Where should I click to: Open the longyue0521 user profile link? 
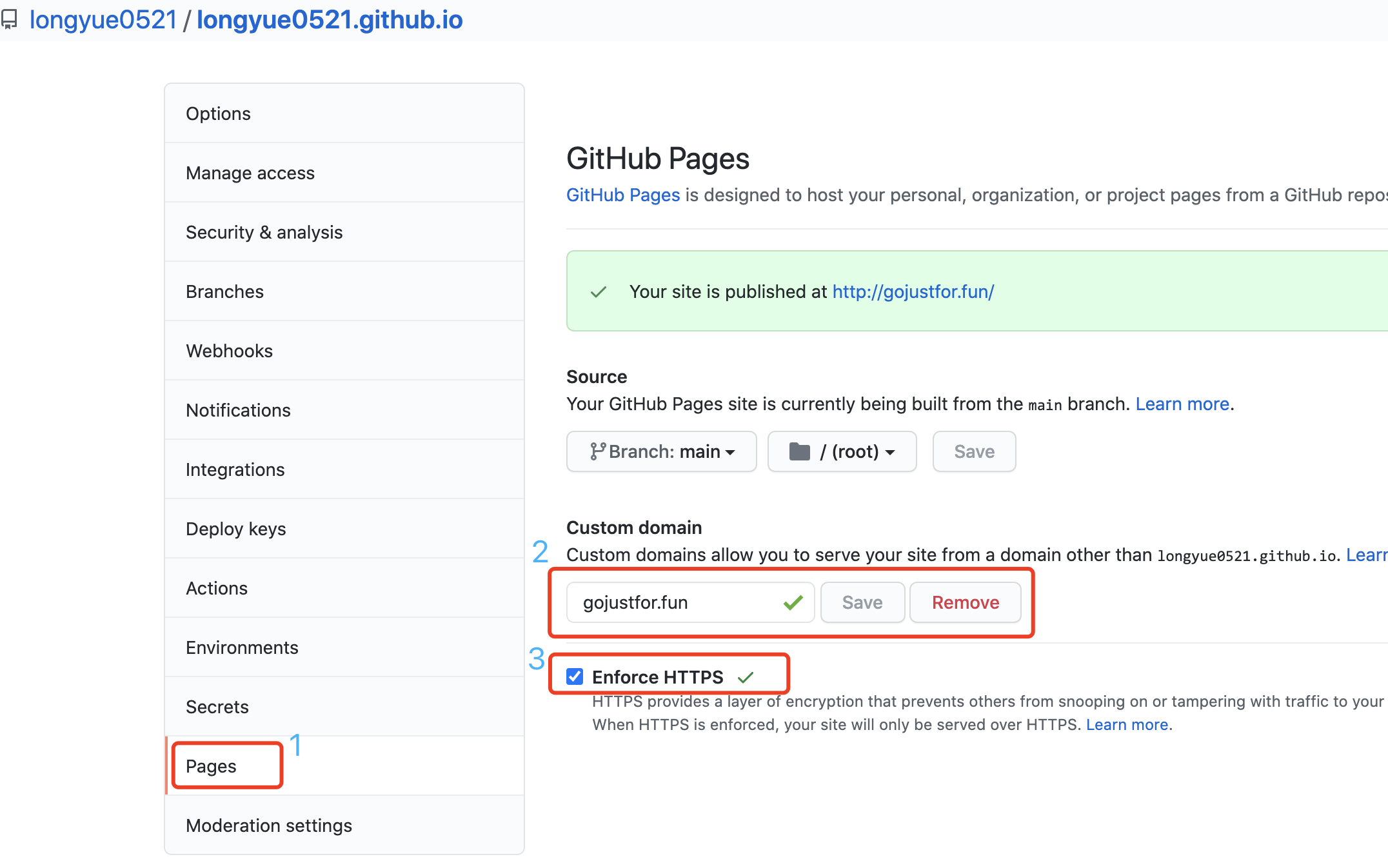(x=103, y=19)
